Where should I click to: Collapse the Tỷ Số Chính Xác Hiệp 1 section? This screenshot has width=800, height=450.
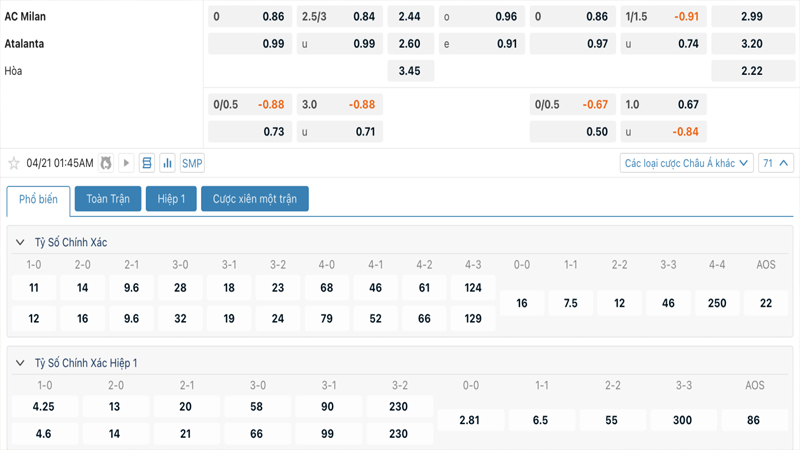(20, 363)
